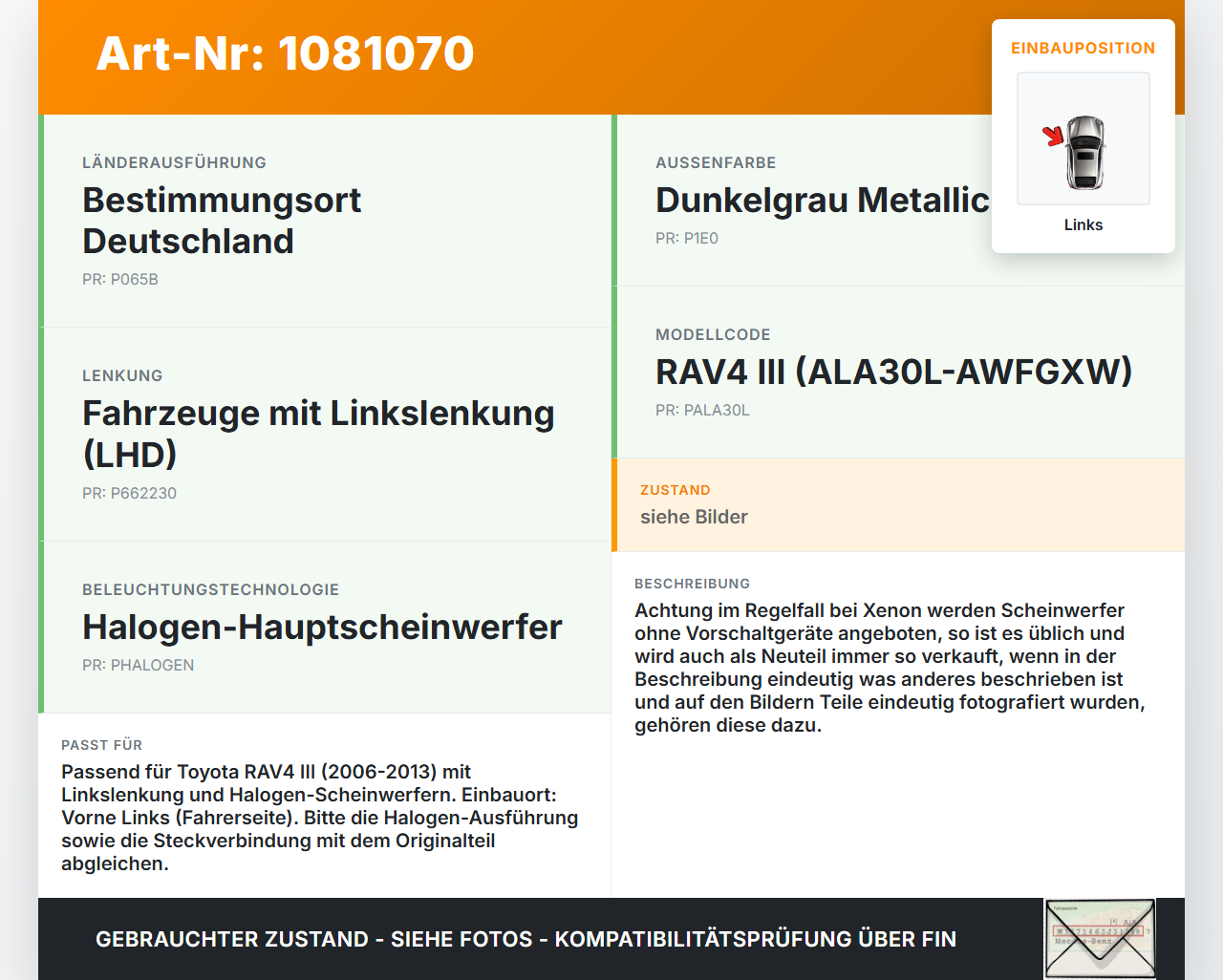Click PR: P662230 code

[x=129, y=493]
